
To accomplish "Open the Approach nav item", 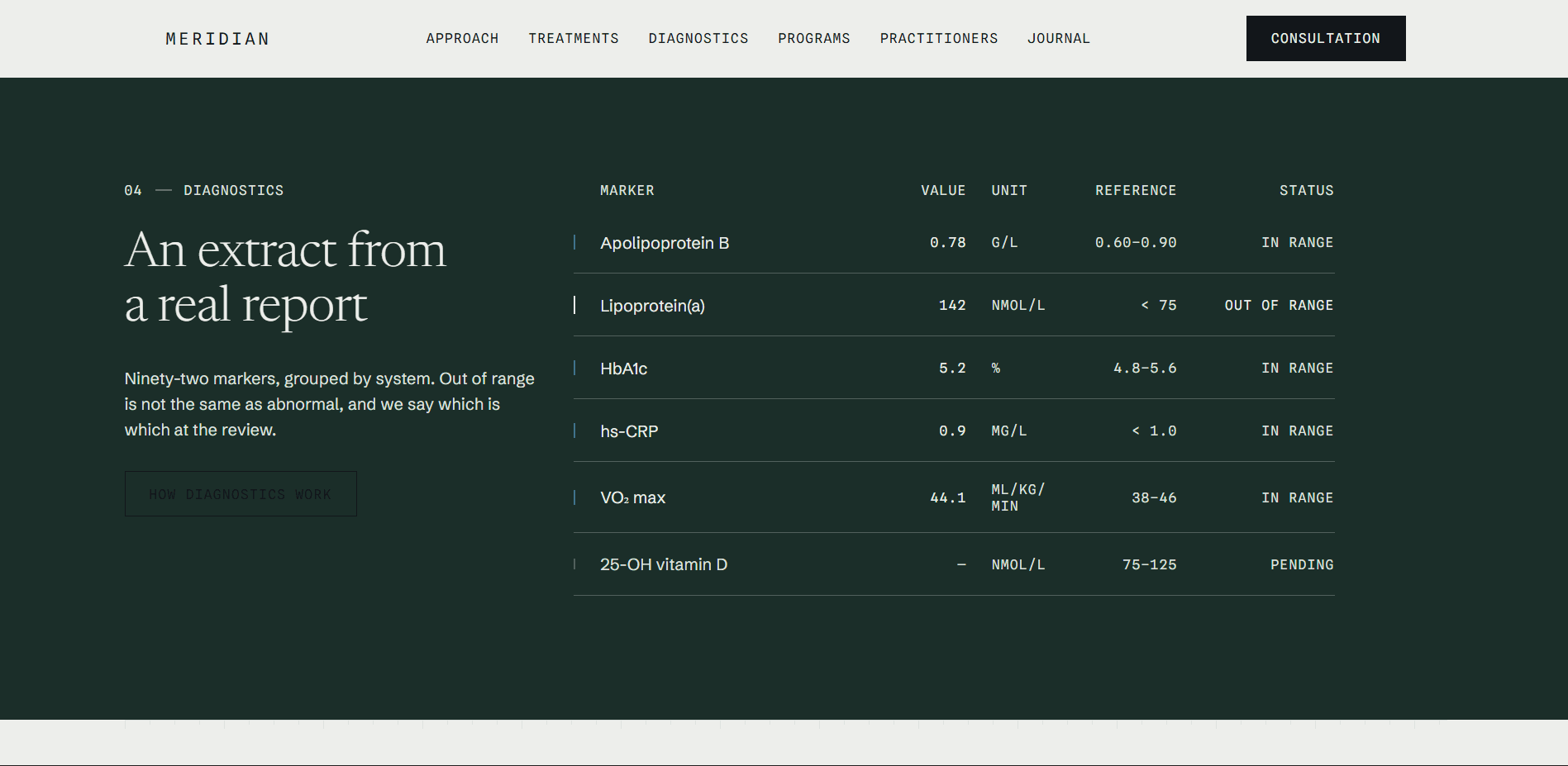I will click(462, 39).
